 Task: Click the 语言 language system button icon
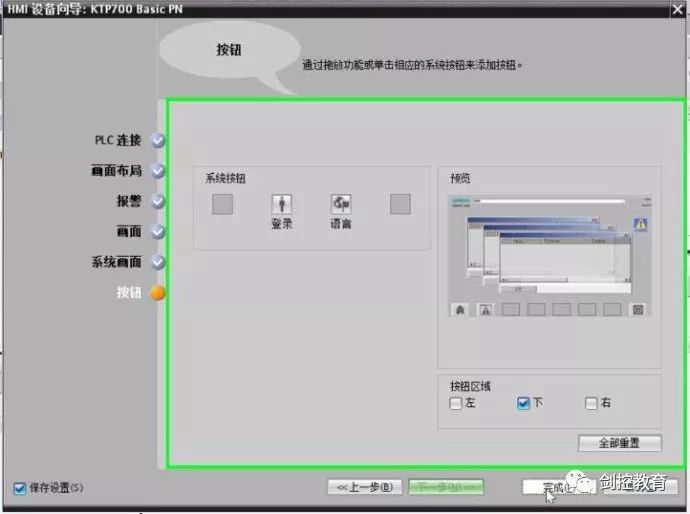341,204
